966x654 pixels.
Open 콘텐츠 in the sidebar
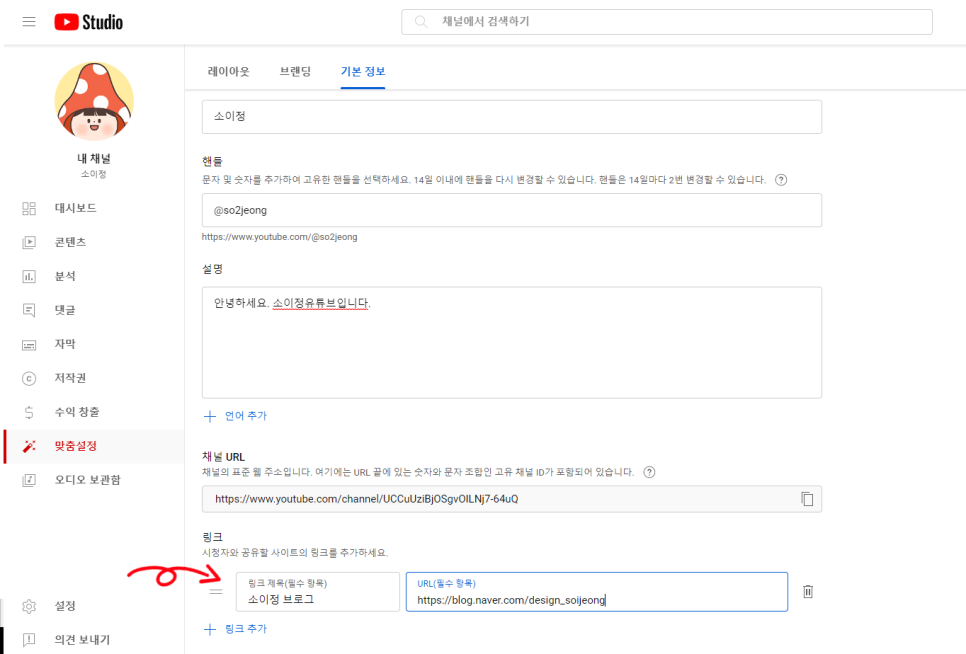[70, 242]
